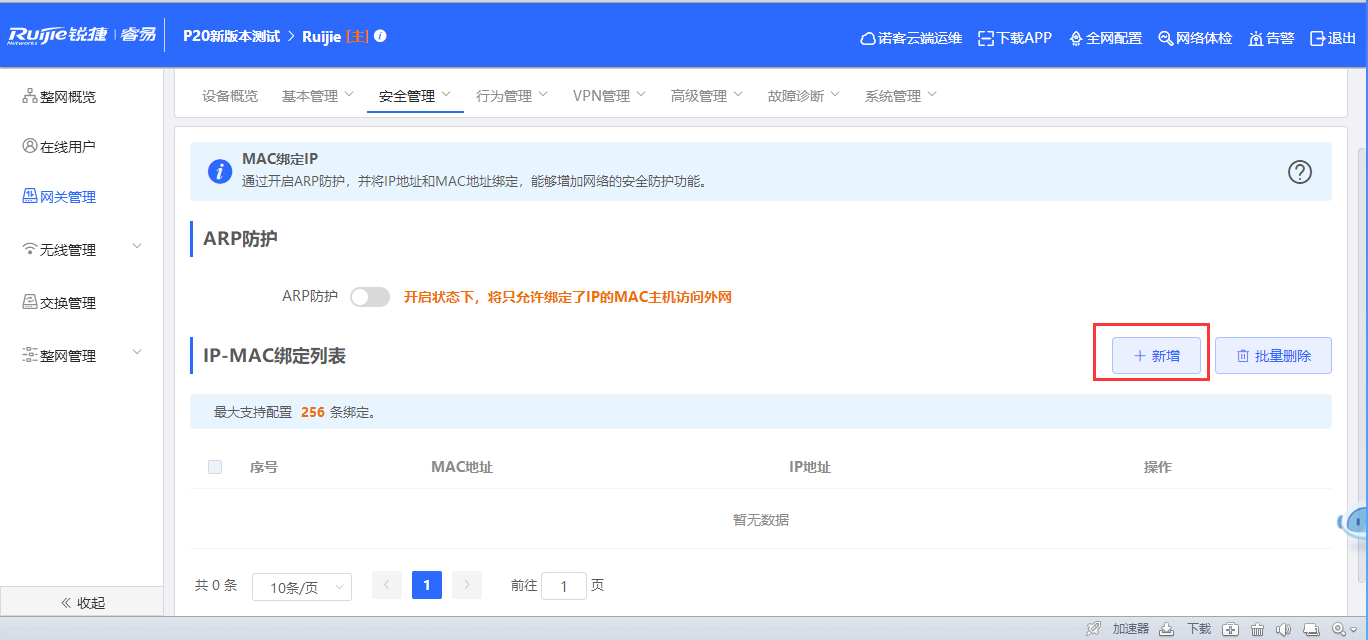Screen dimensions: 1368x640
Task: Open 诺客云端运维 cloud service
Action: click(911, 38)
